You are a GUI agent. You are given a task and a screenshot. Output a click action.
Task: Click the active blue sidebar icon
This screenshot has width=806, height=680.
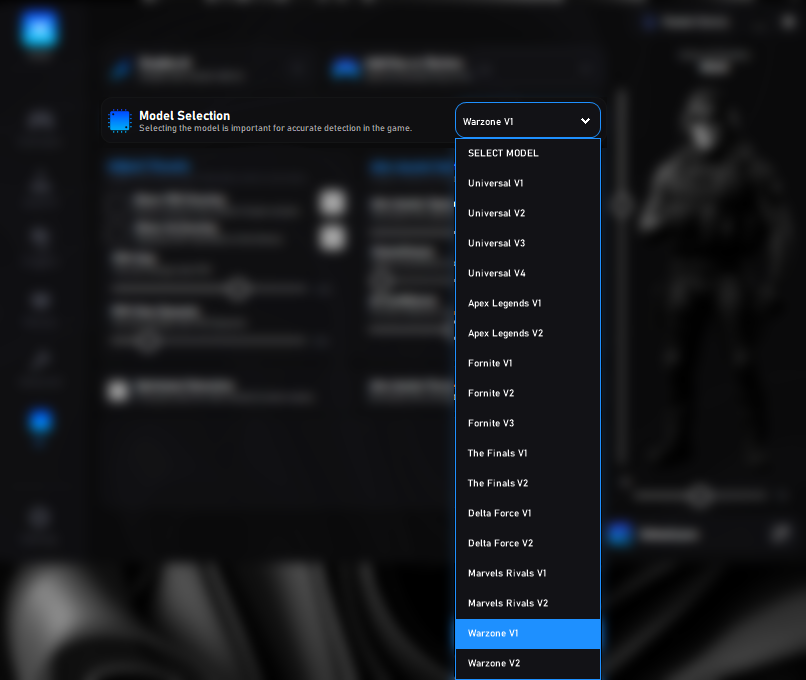pyautogui.click(x=40, y=421)
